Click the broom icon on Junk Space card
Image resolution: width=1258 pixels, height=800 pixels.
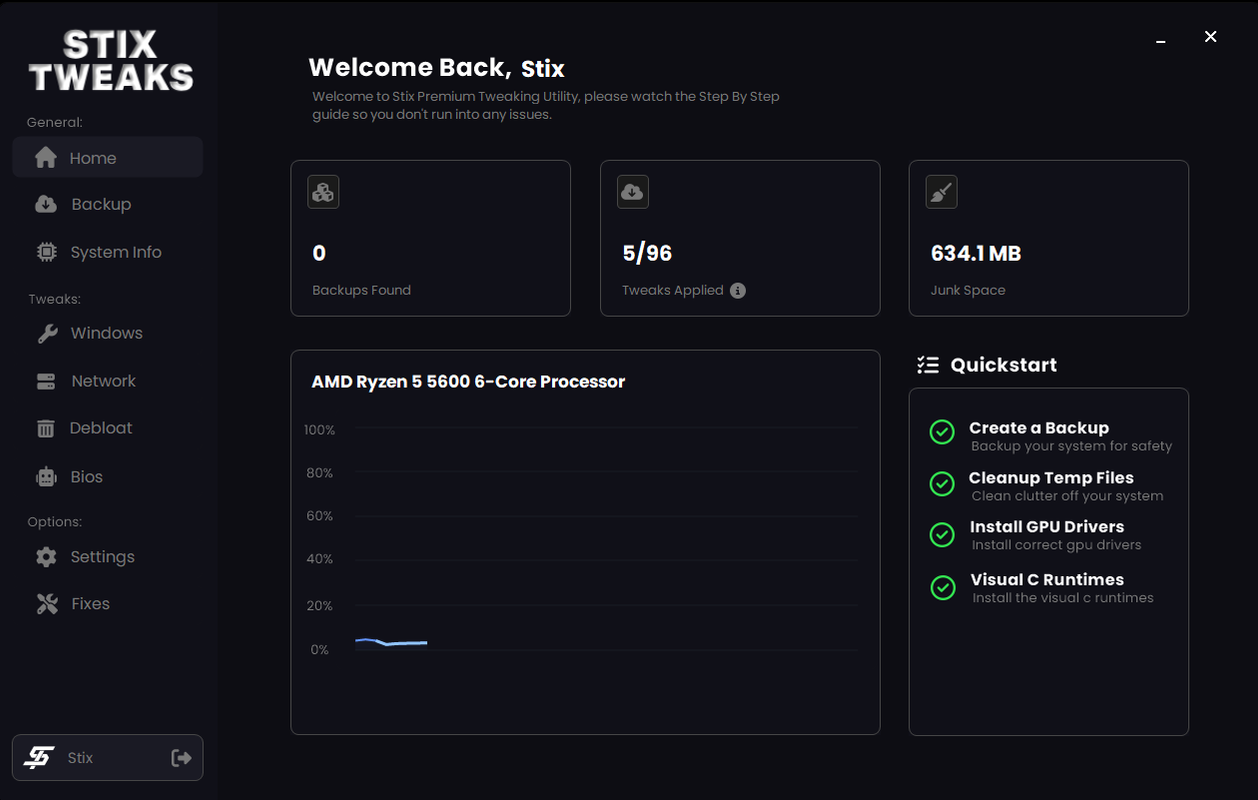point(940,191)
